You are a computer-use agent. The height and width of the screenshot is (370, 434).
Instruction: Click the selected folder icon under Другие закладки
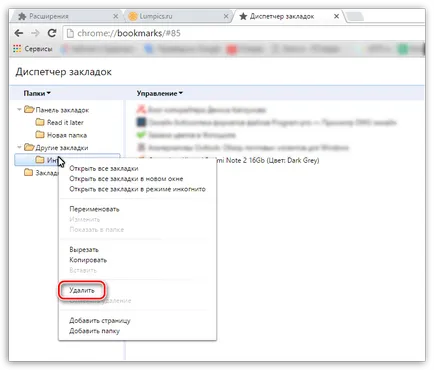click(40, 160)
